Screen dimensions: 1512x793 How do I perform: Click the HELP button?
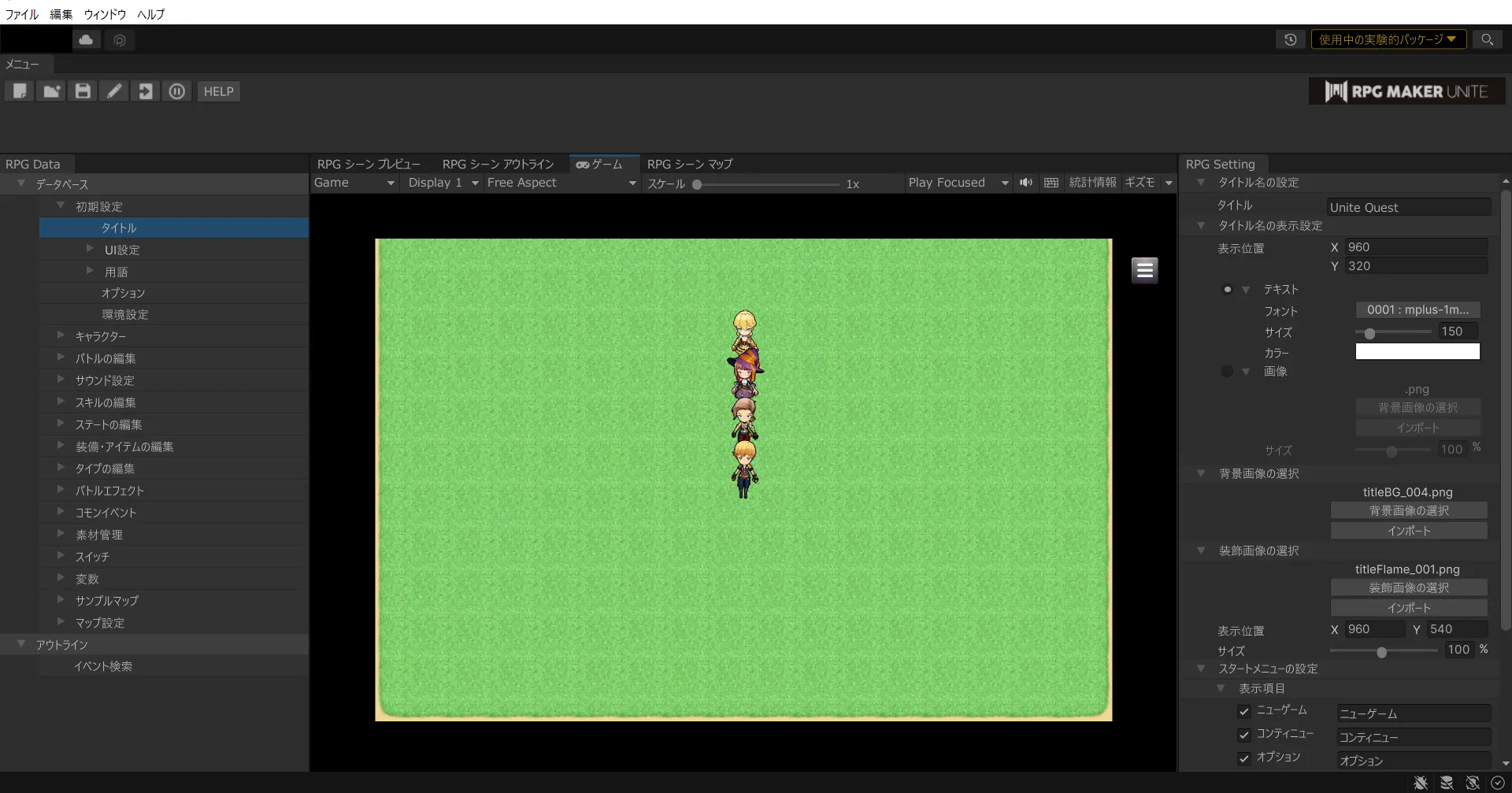(218, 91)
